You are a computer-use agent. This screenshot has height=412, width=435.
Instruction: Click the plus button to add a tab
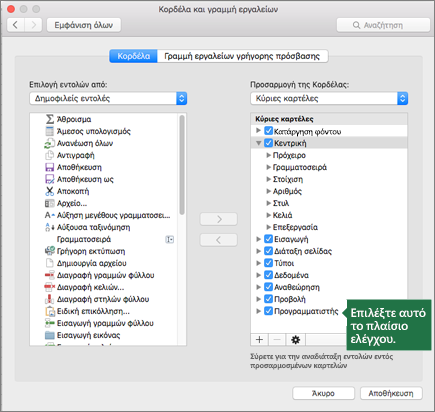pos(259,340)
